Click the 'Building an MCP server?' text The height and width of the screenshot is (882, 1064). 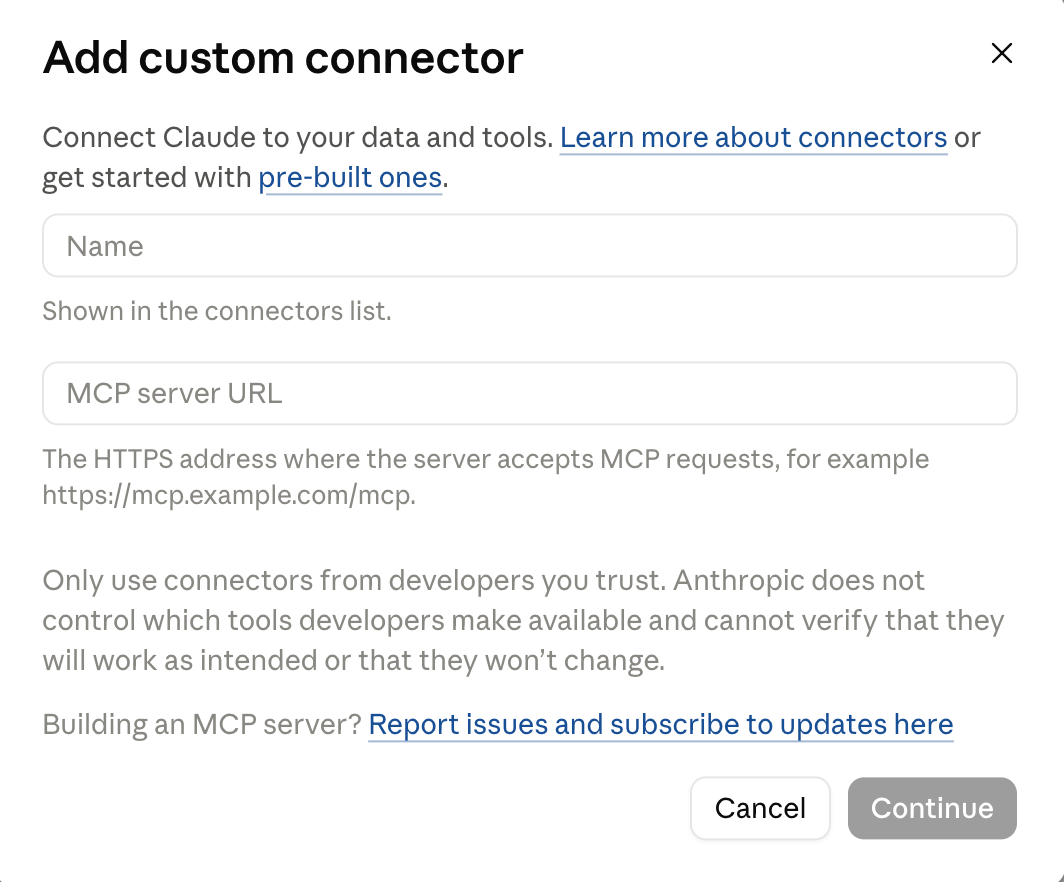tap(202, 725)
